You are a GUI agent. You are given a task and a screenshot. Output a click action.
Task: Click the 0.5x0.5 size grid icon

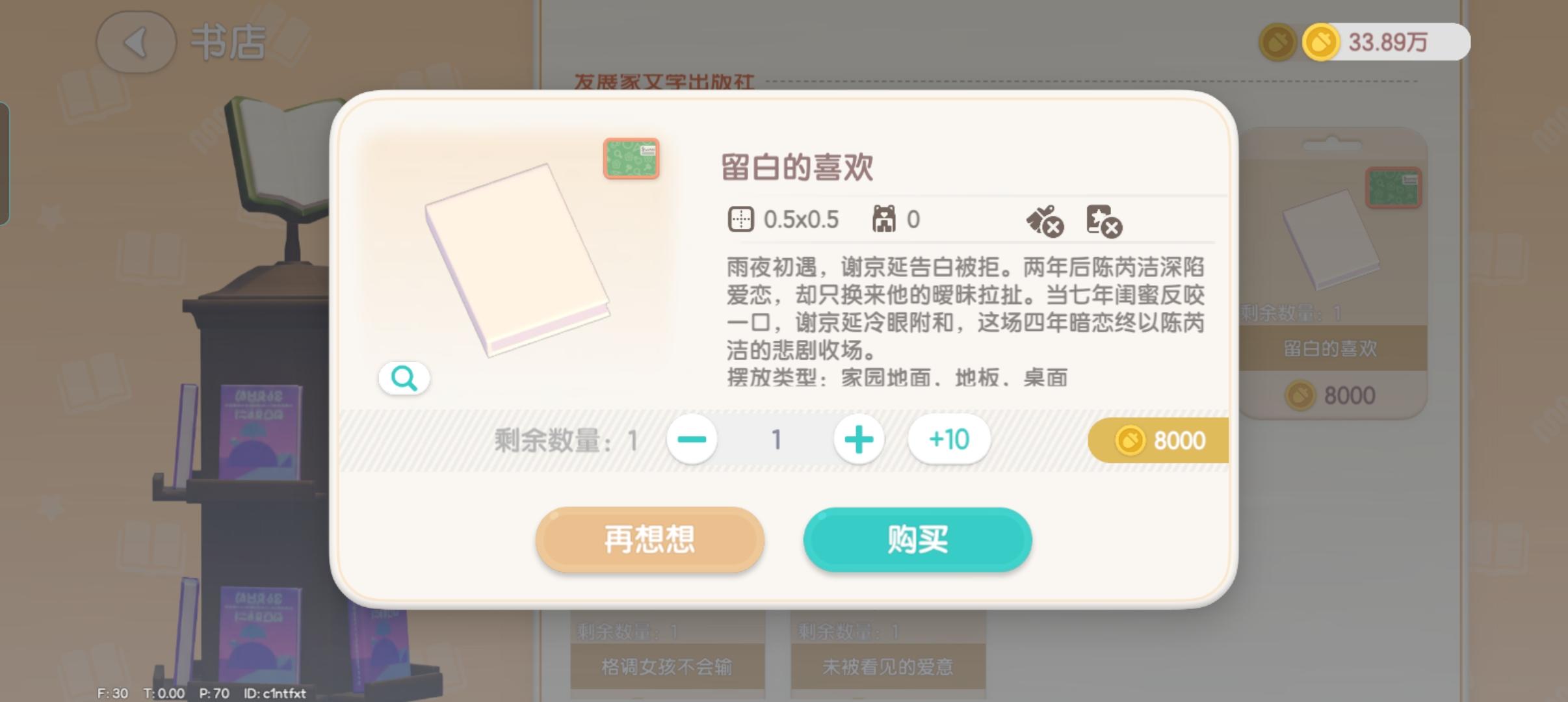pos(740,220)
